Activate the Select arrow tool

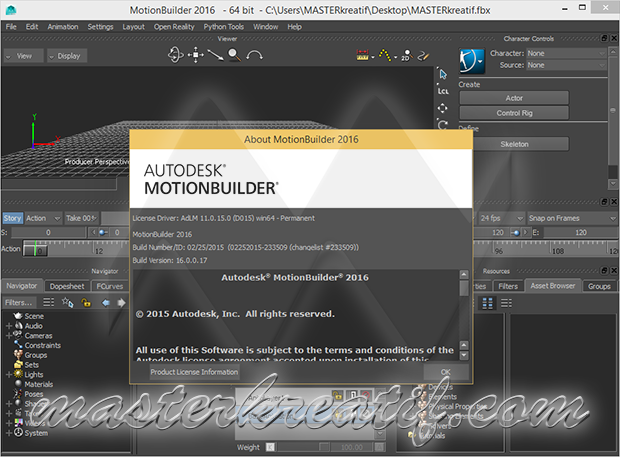coord(443,74)
